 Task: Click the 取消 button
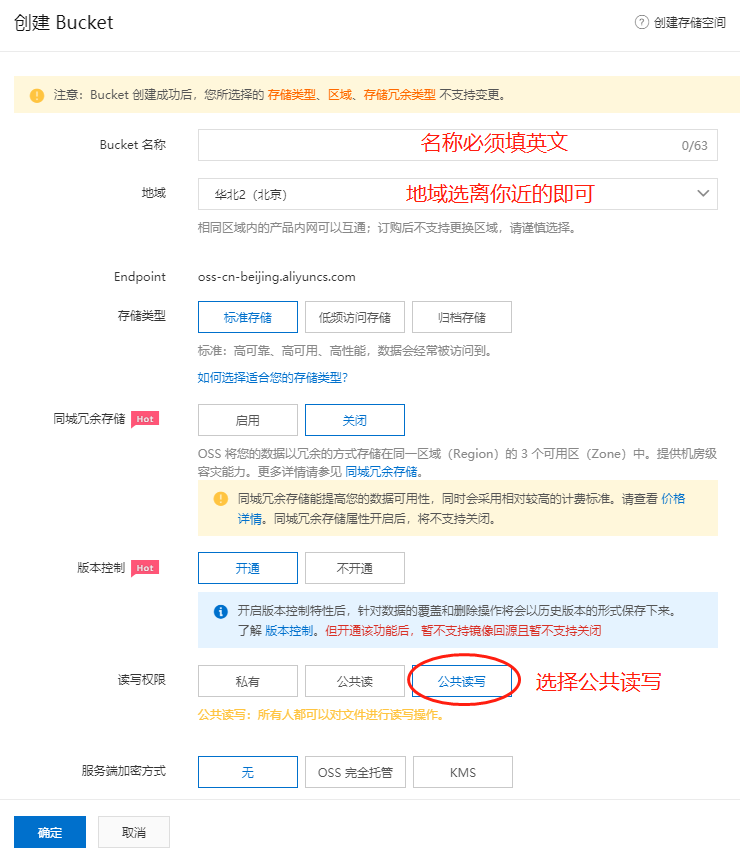coord(134,832)
